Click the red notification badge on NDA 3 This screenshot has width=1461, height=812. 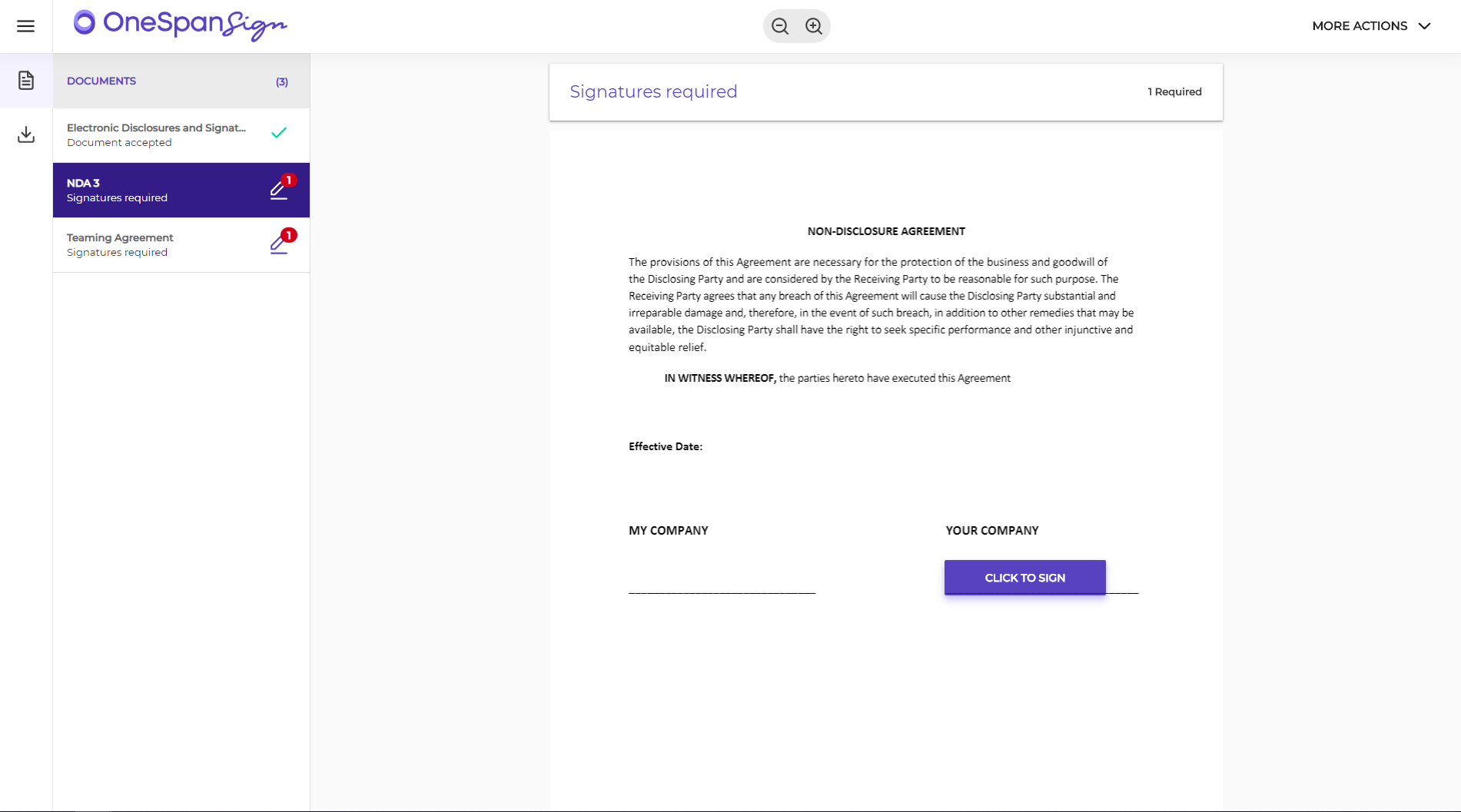click(x=289, y=179)
